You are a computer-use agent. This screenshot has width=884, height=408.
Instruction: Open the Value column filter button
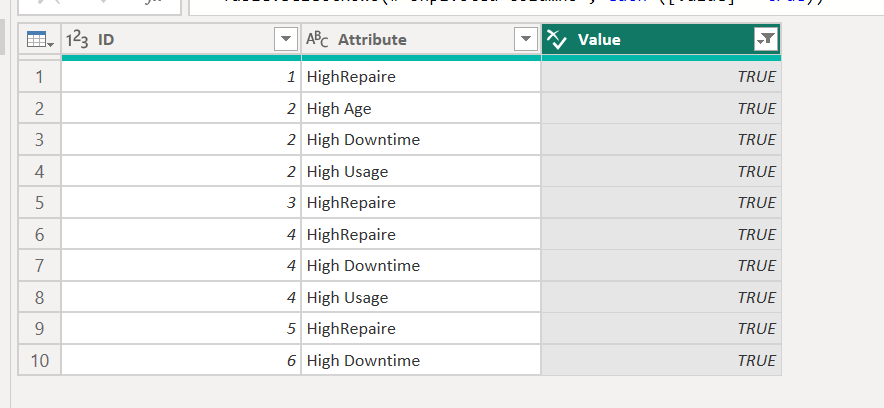point(766,39)
